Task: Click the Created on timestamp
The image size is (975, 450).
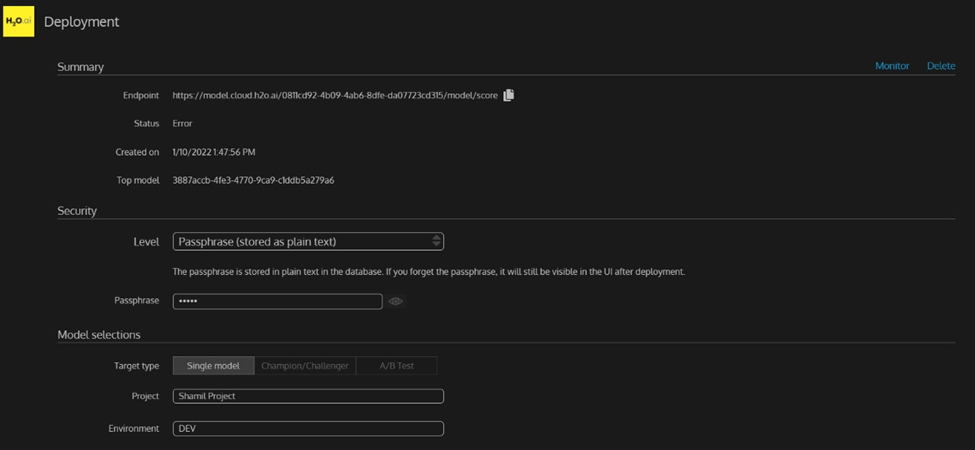Action: point(214,152)
